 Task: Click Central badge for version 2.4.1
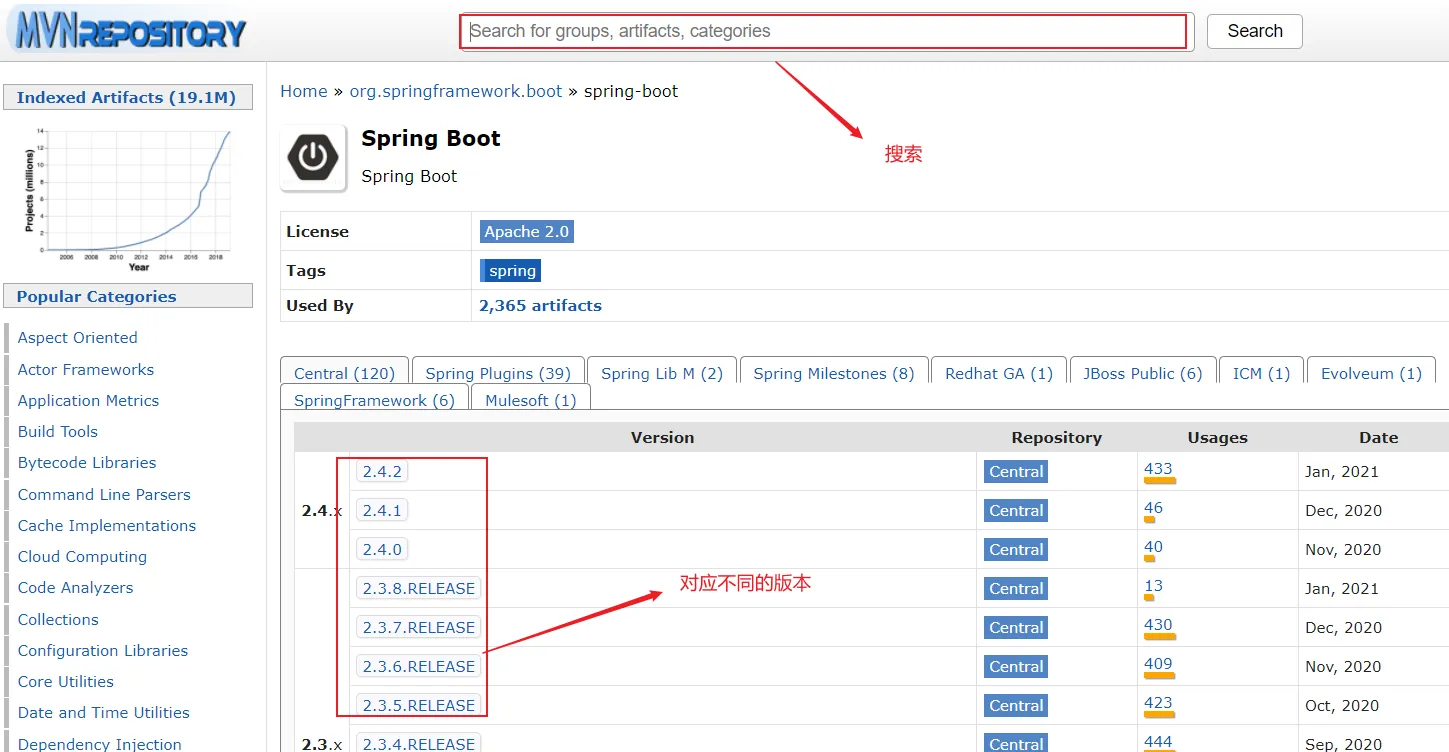tap(1016, 511)
